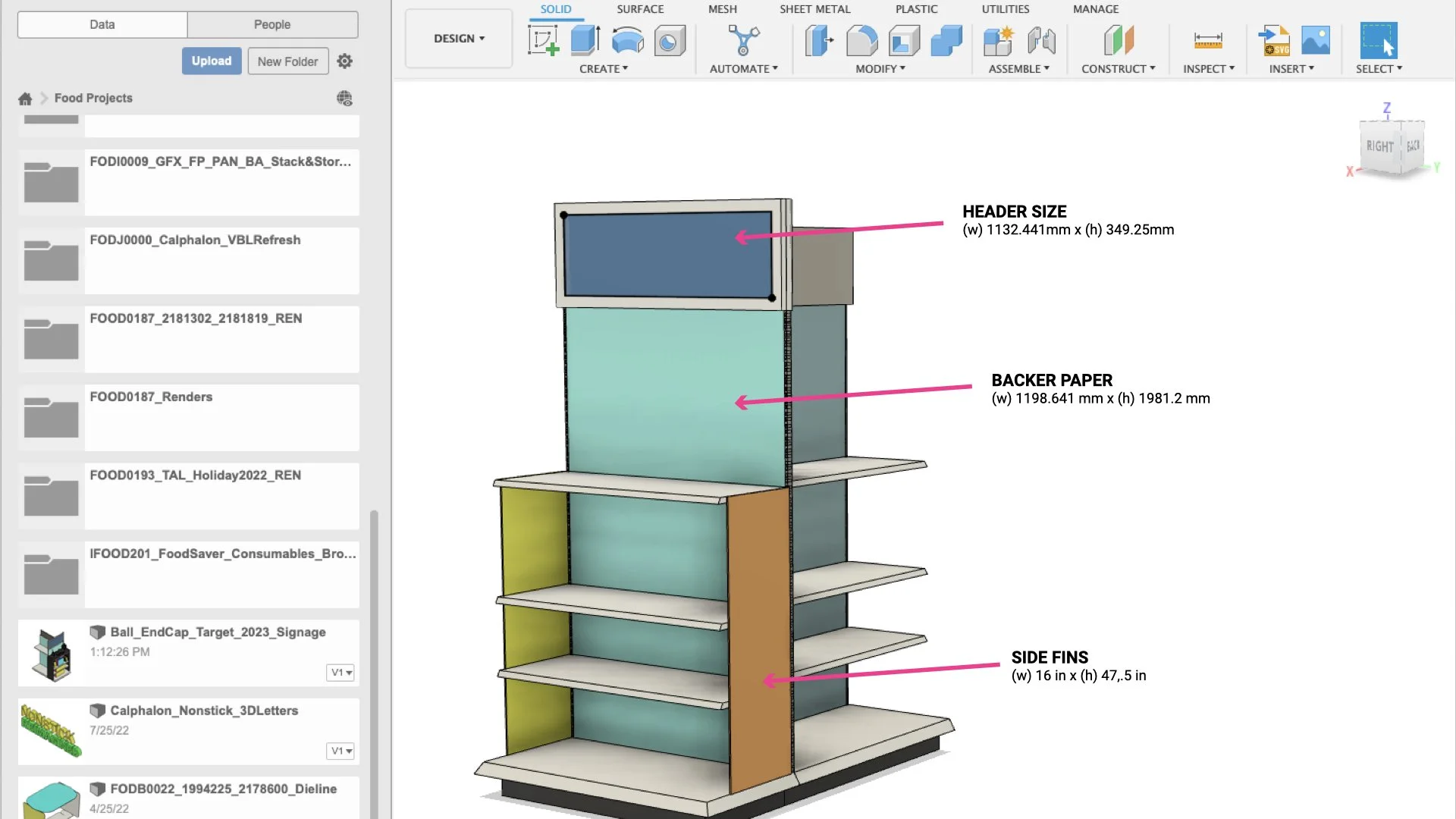Image resolution: width=1456 pixels, height=819 pixels.
Task: Open version dropdown for Ball_EndCap_Target_2023_Signage
Action: click(340, 673)
